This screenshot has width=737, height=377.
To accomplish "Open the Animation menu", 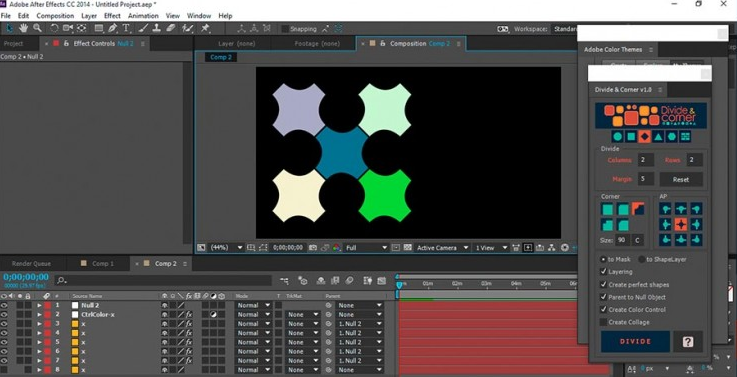I will click(143, 16).
